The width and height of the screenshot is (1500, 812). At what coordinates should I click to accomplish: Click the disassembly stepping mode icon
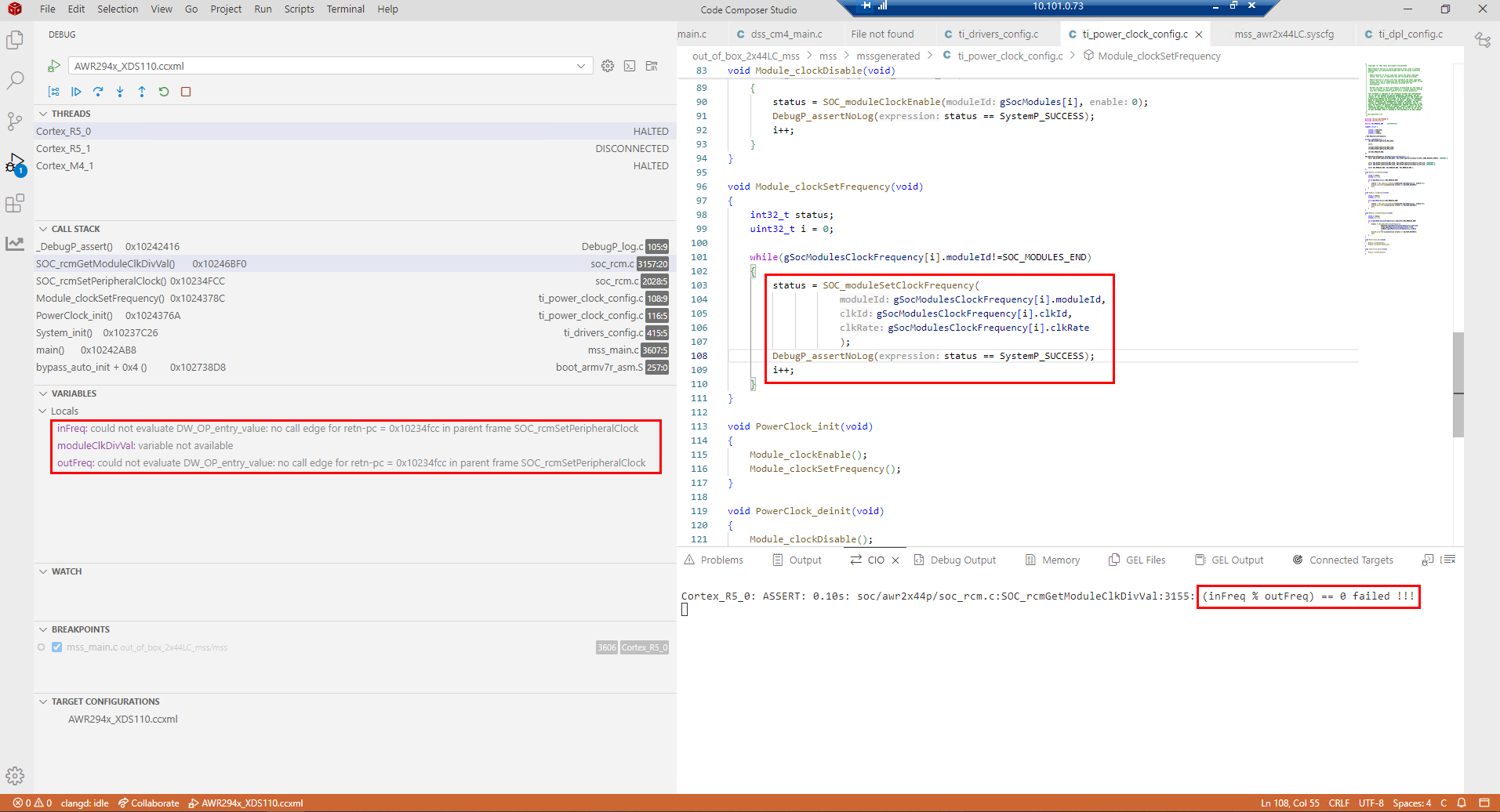pos(54,92)
